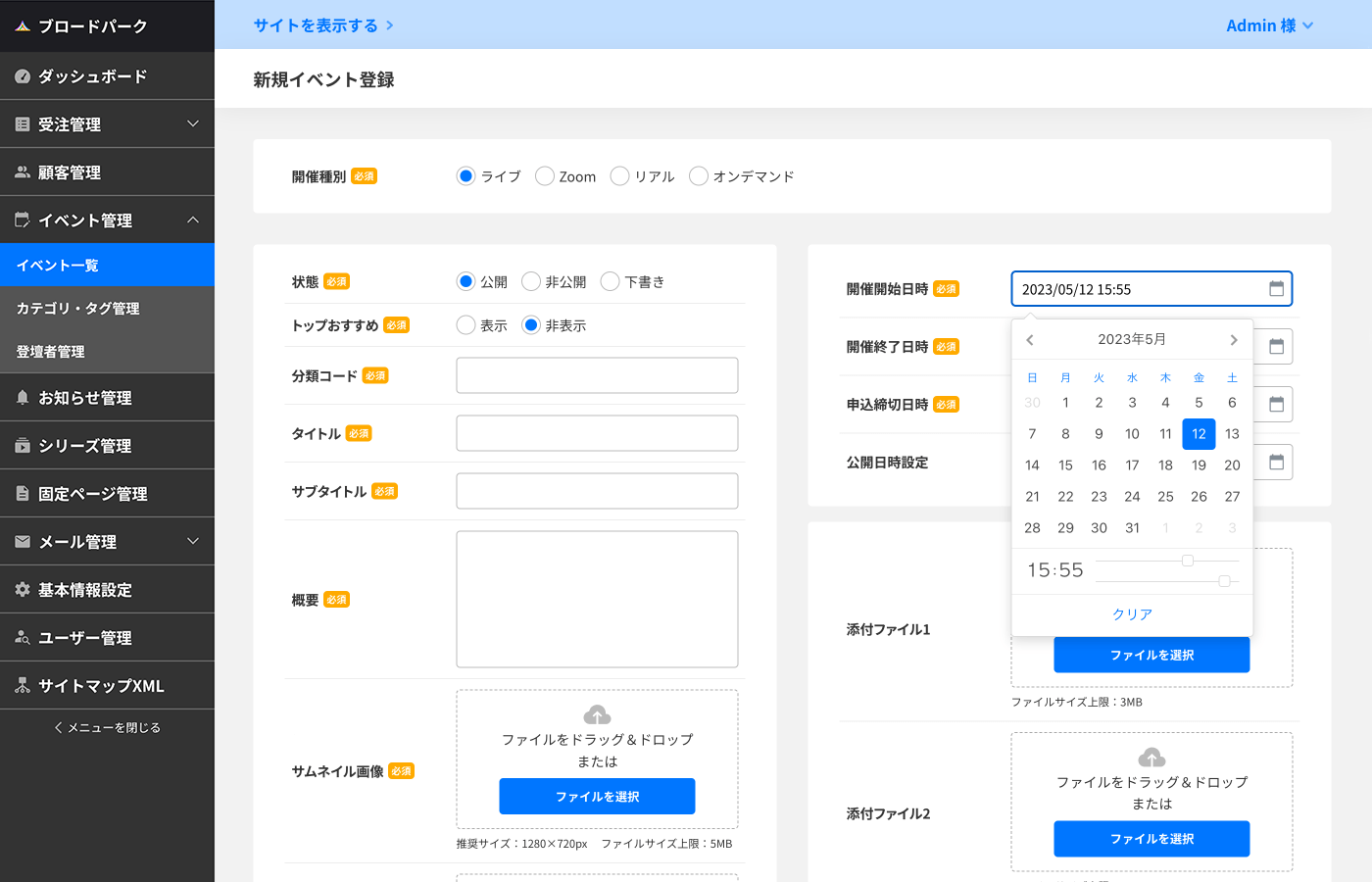The width and height of the screenshot is (1372, 882).
Task: Click the イベント管理 calendar icon
Action: point(23,220)
